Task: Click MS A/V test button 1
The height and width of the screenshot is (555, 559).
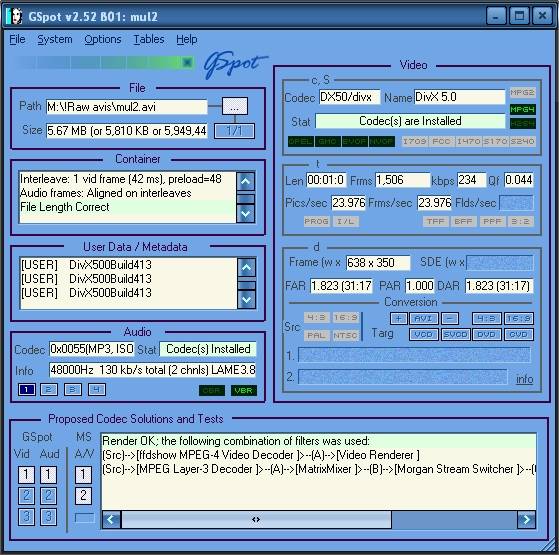Action: coord(83,474)
